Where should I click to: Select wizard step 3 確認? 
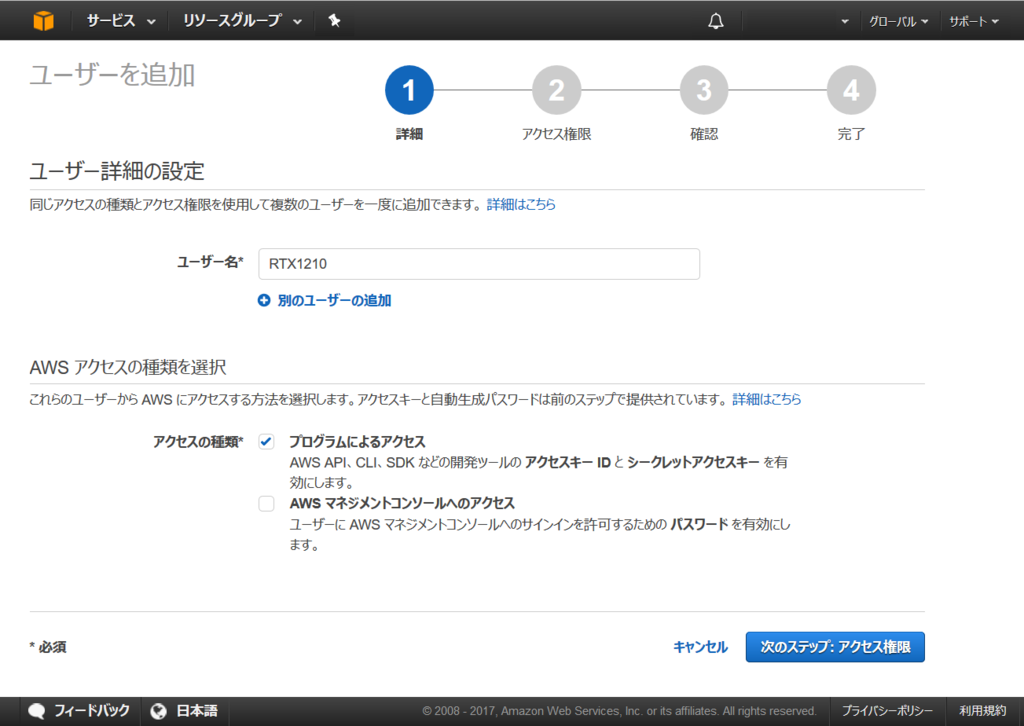pyautogui.click(x=704, y=90)
